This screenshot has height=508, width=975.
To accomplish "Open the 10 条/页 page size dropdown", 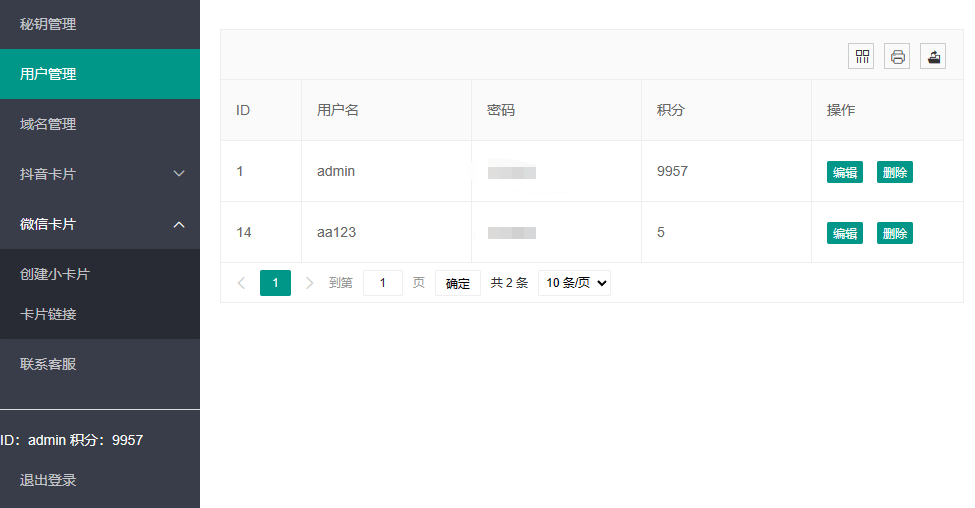I will point(574,283).
